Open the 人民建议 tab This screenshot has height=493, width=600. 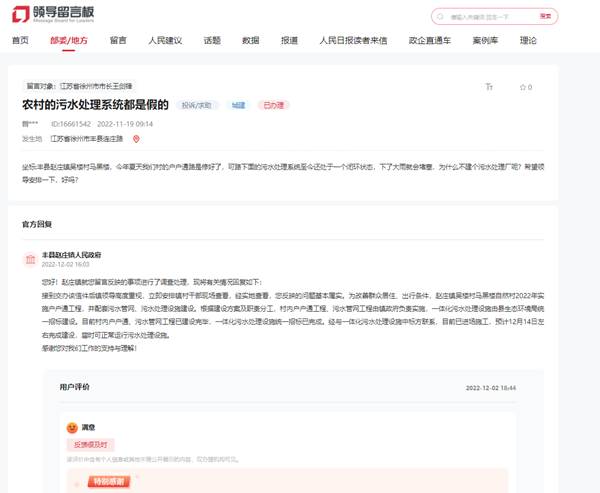[165, 40]
